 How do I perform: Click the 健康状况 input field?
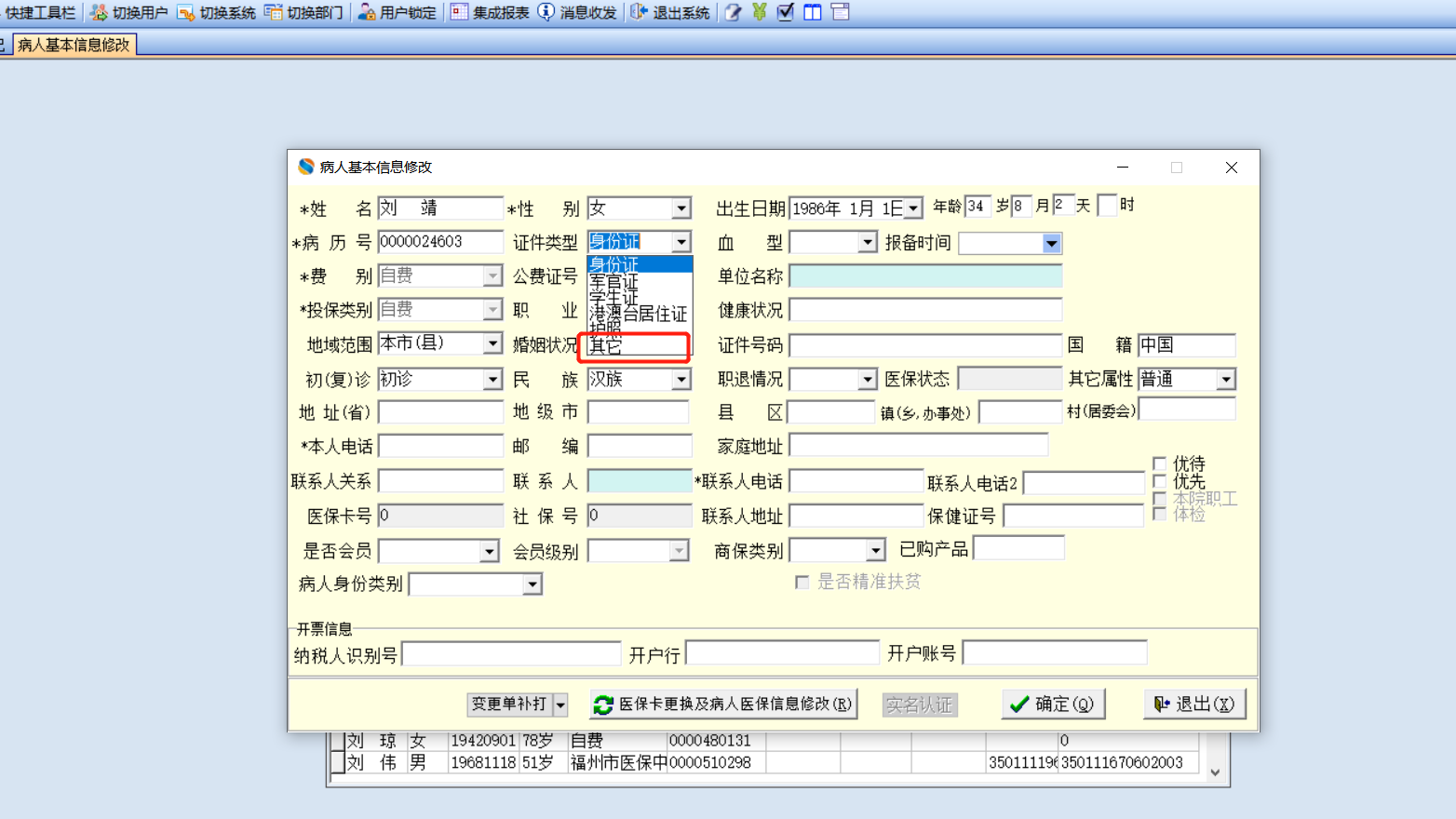click(x=925, y=310)
